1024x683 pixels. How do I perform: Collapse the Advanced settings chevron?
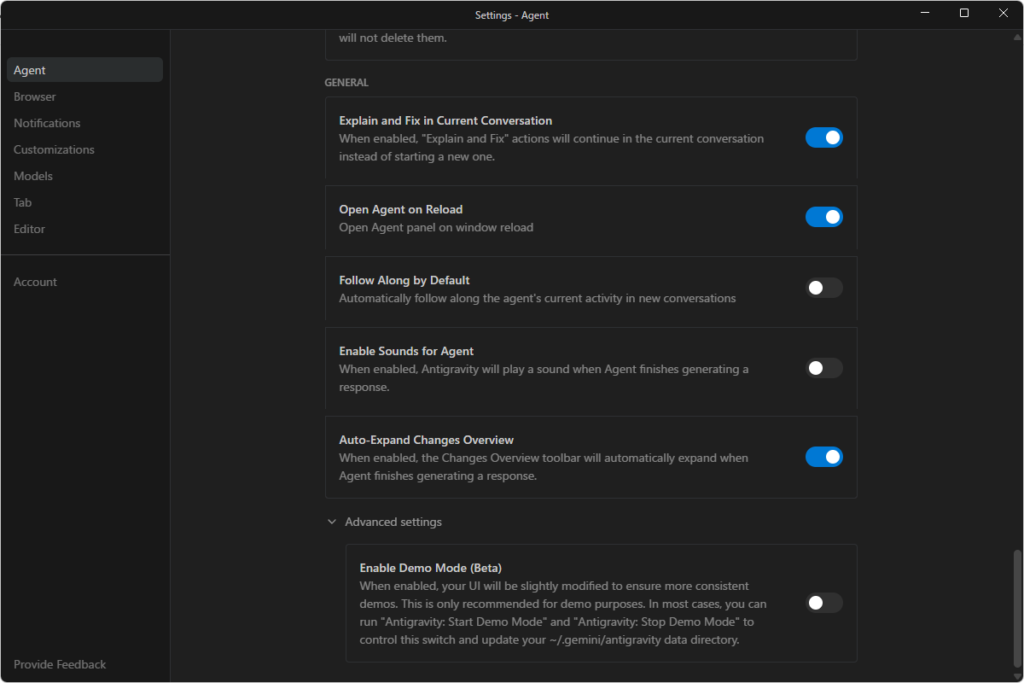click(x=332, y=522)
